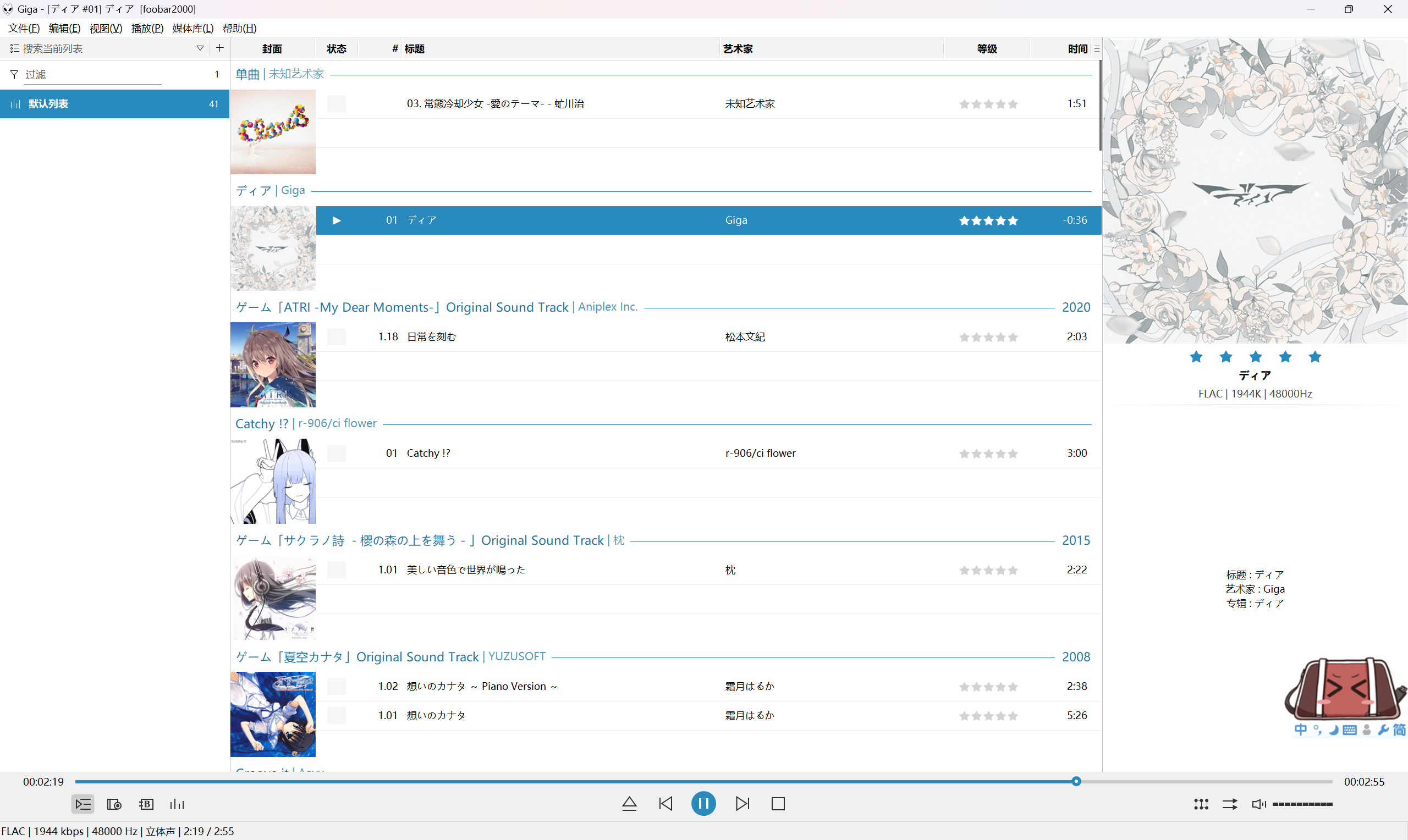Open the 文件 menu
This screenshot has height=840, width=1408.
(24, 28)
